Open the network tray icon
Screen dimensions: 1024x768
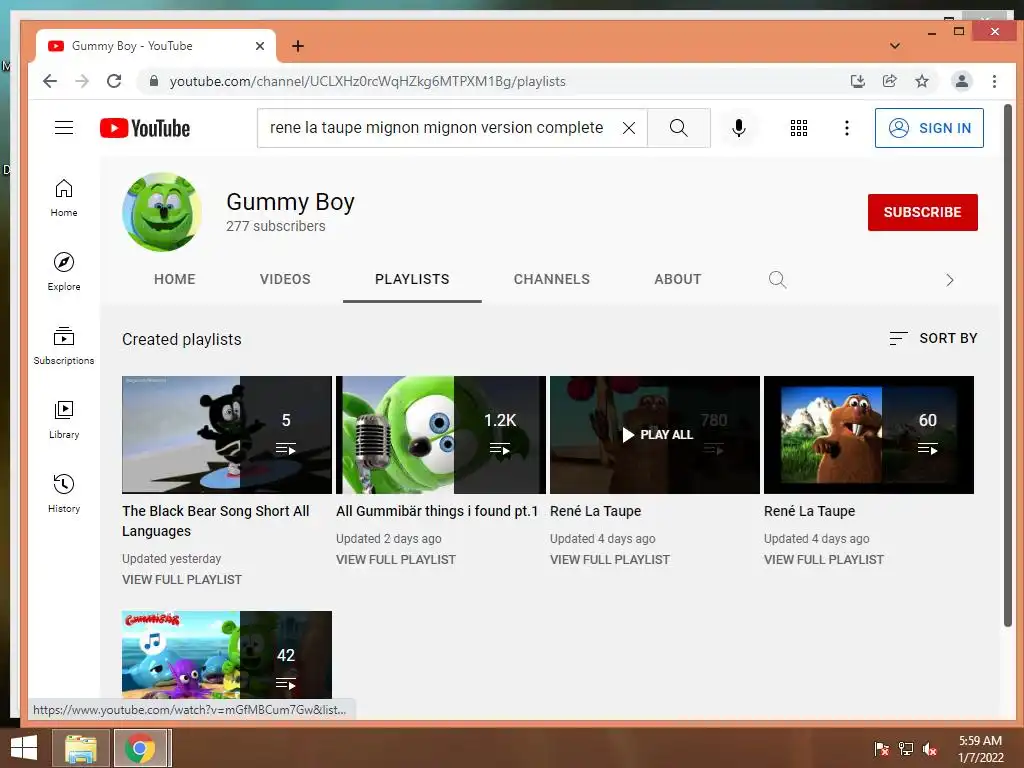[906, 749]
